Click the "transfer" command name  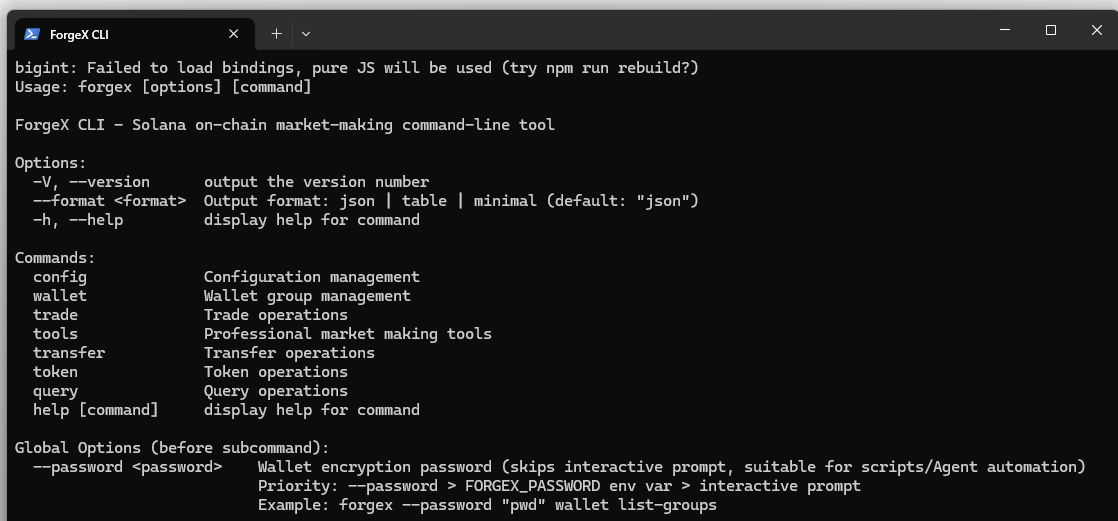(x=69, y=353)
